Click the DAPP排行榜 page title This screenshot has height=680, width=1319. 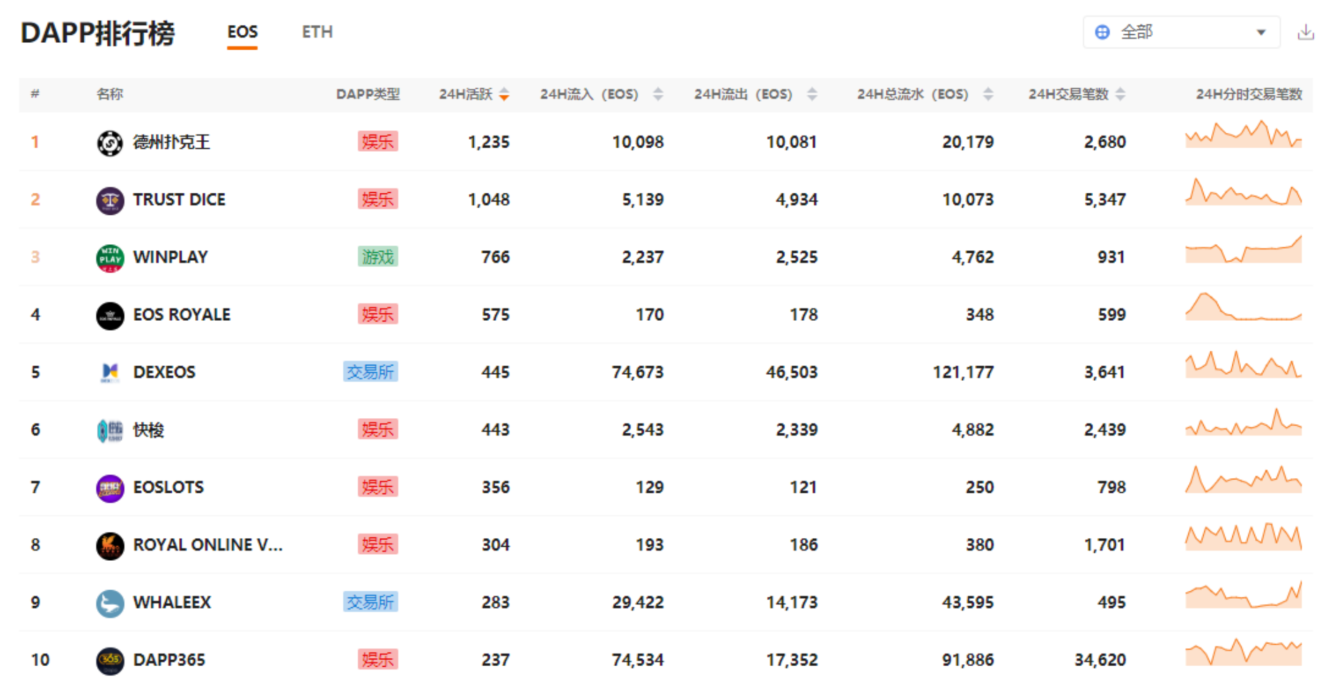[98, 33]
